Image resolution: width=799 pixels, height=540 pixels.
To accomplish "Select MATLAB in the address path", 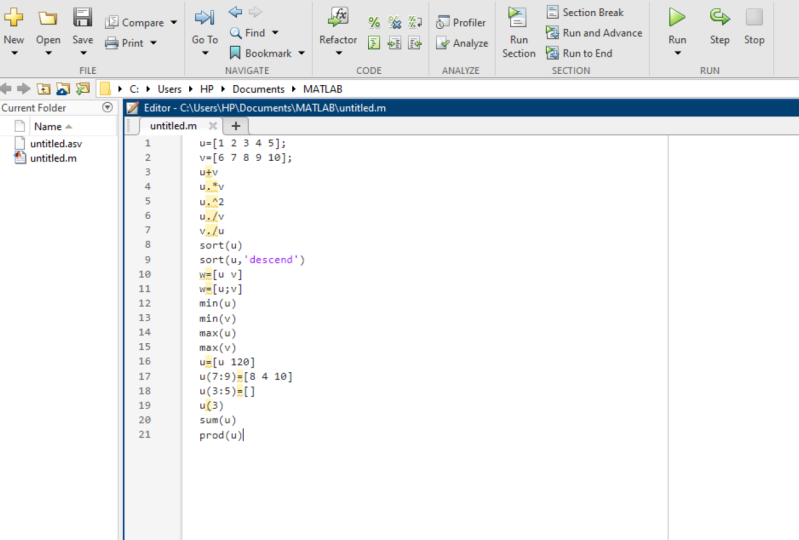I will (x=323, y=89).
